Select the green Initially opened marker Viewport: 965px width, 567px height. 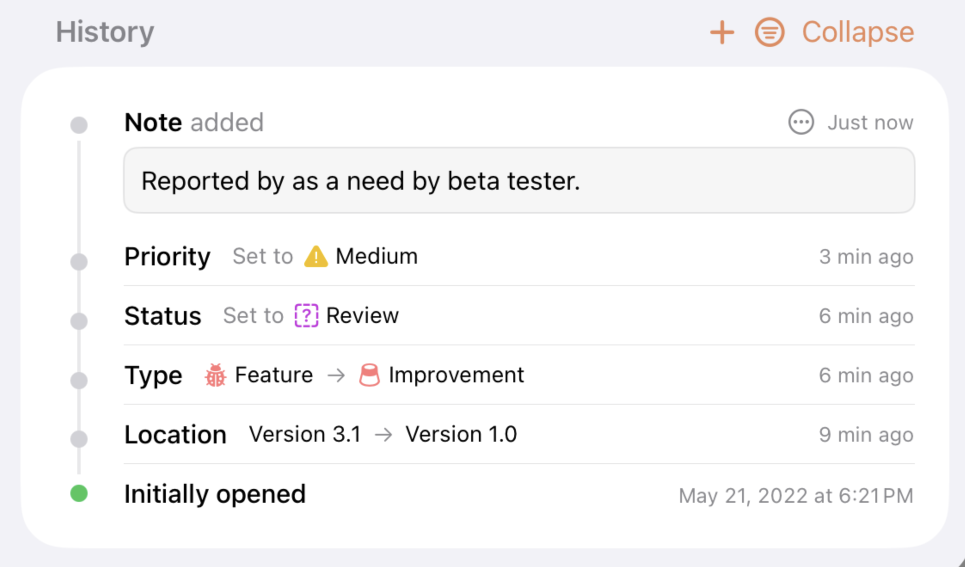(79, 494)
